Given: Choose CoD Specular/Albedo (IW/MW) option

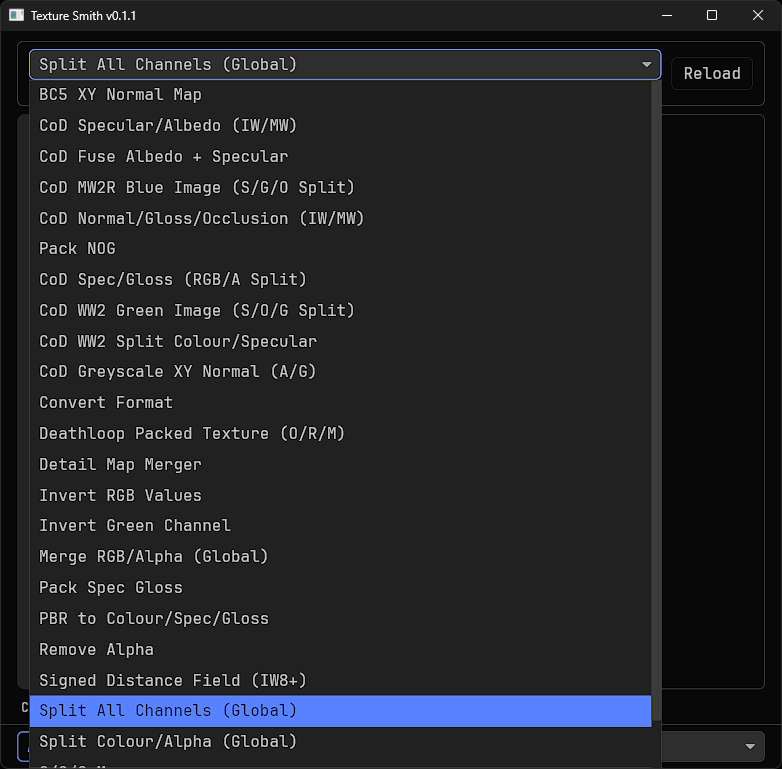Looking at the screenshot, I should 341,126.
